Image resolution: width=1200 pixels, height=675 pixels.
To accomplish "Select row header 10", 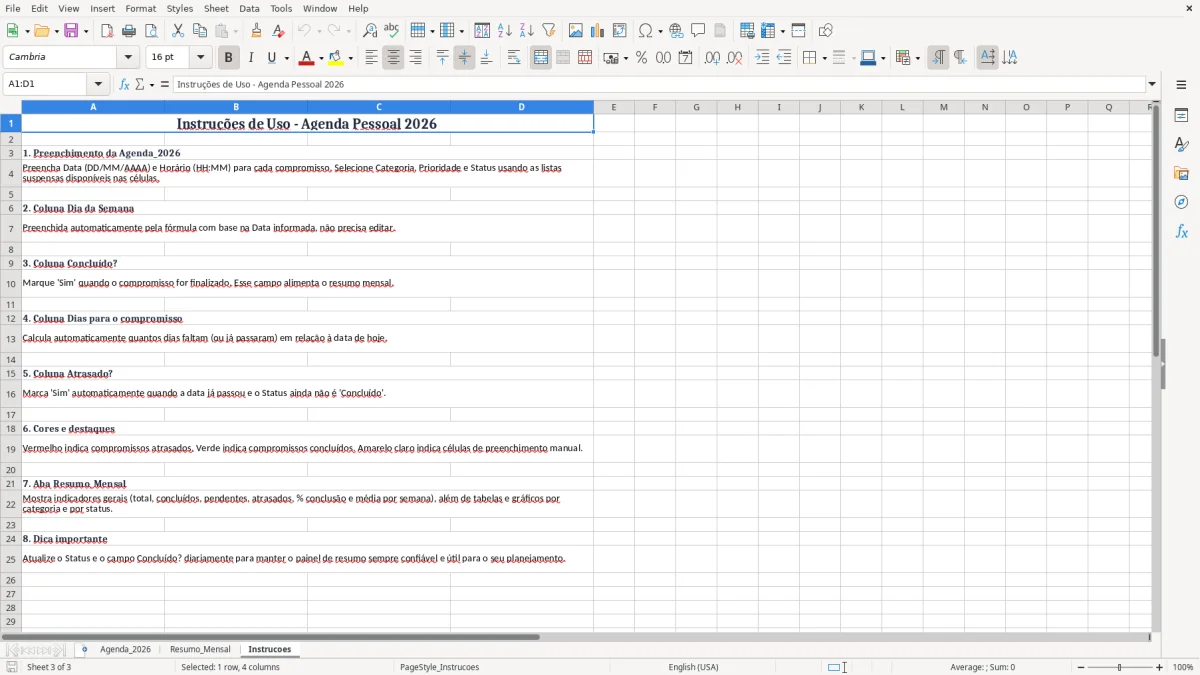I will tap(10, 284).
